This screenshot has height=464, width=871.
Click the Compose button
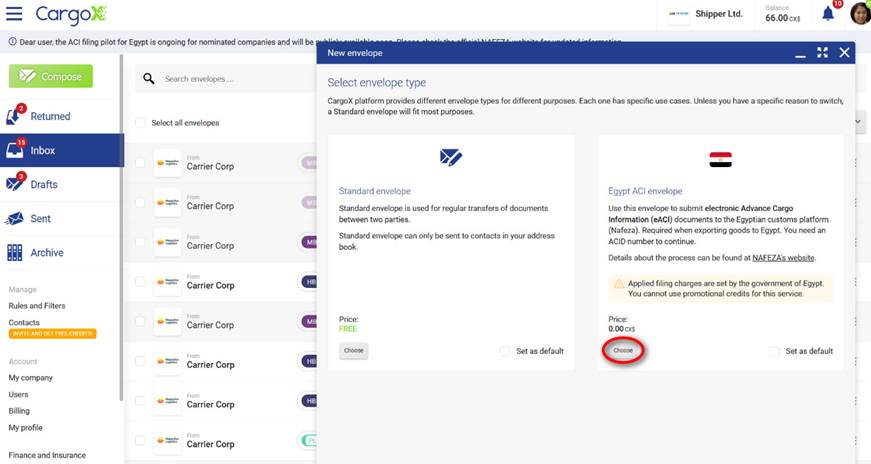51,76
